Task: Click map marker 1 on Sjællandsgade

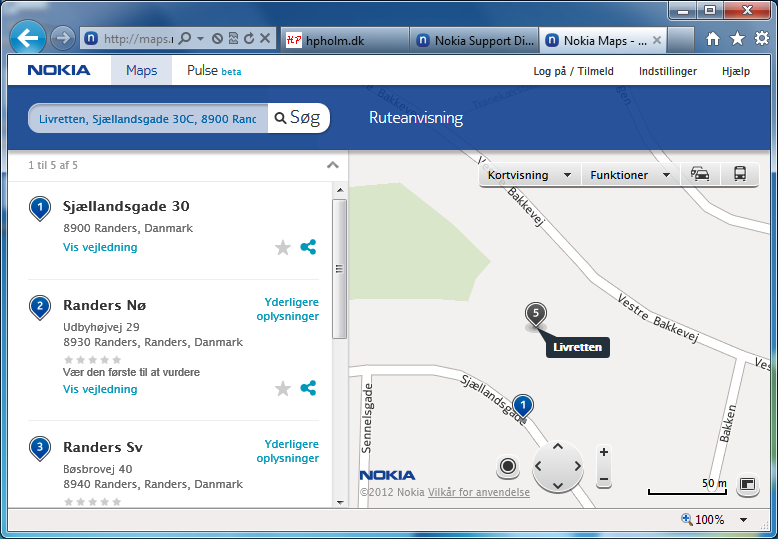Action: tap(522, 406)
